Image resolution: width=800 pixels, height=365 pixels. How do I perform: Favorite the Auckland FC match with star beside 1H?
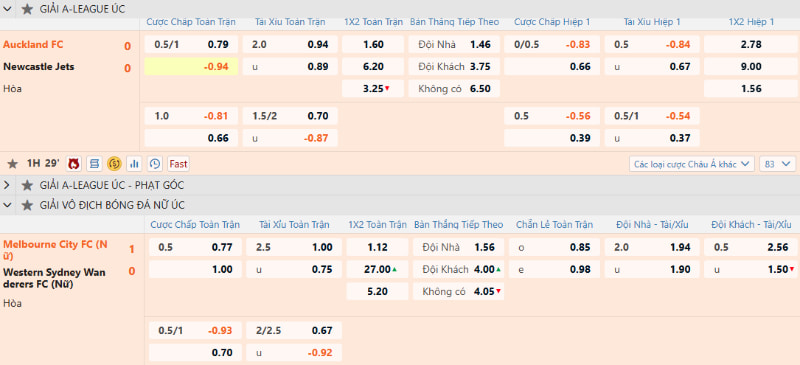point(12,164)
